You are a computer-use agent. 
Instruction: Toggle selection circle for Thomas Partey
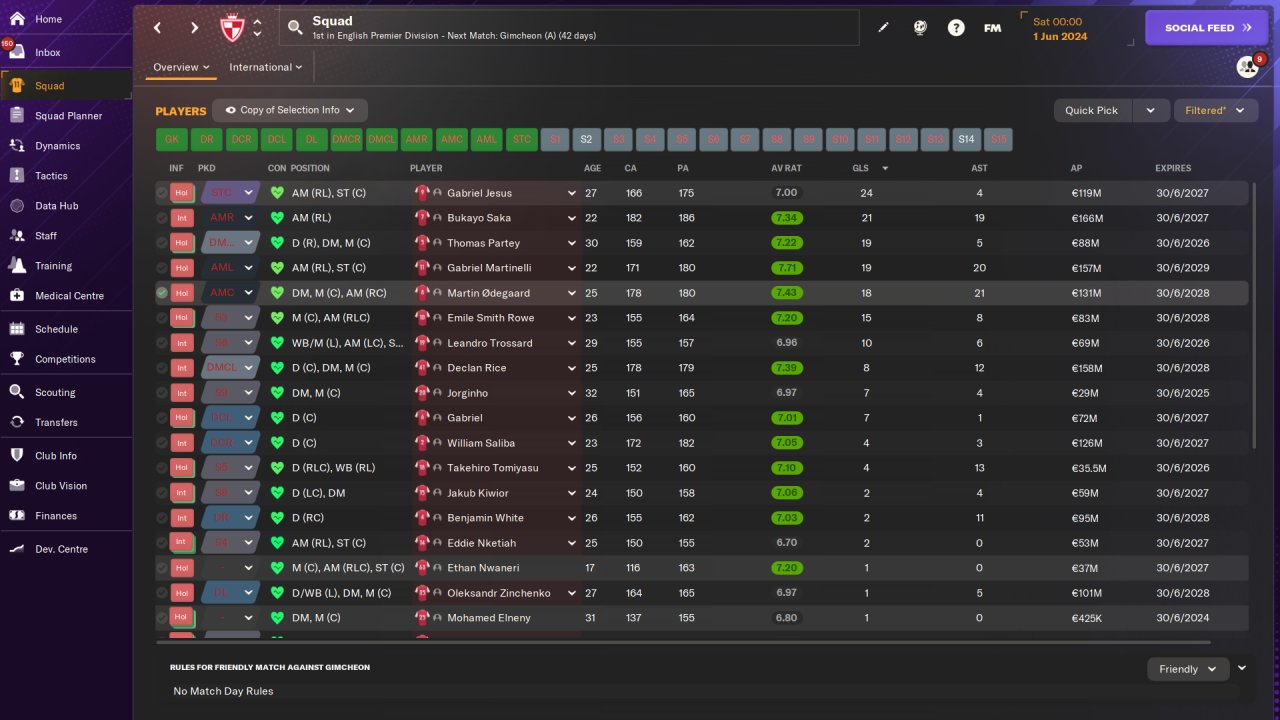(162, 243)
